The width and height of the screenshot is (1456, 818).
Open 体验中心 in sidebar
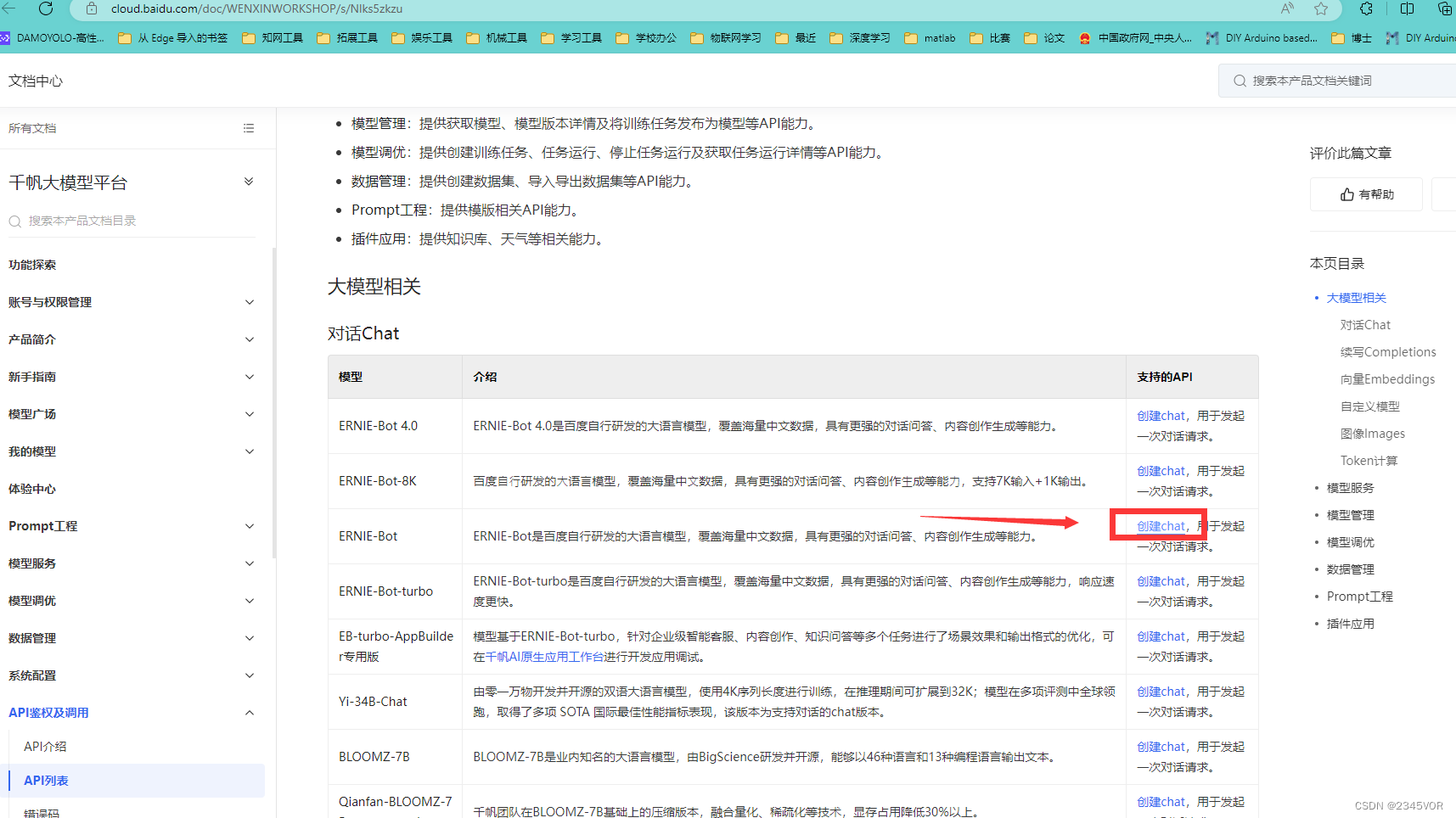pyautogui.click(x=32, y=489)
